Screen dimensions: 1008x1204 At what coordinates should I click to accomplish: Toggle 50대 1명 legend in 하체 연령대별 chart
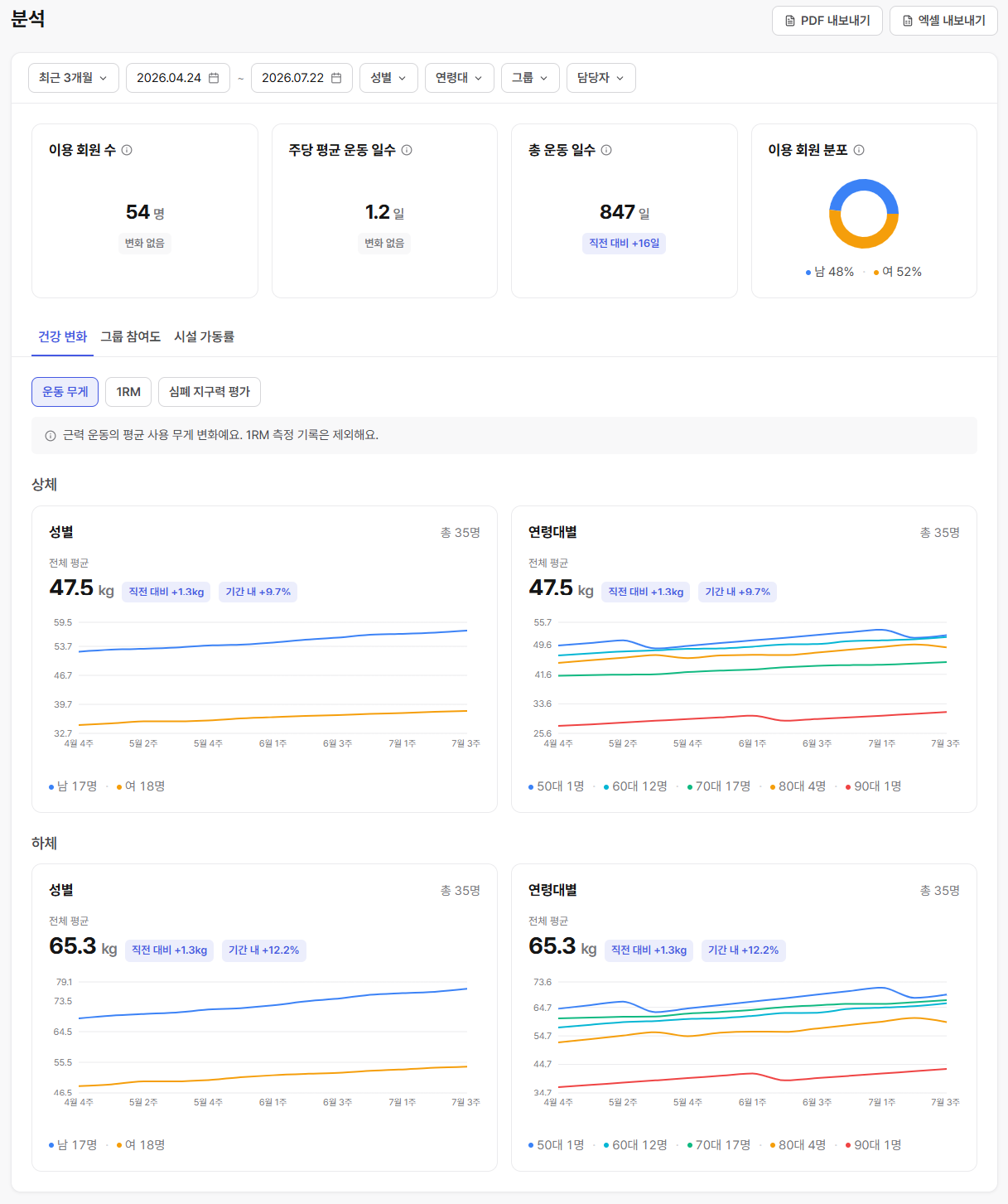(x=557, y=1145)
